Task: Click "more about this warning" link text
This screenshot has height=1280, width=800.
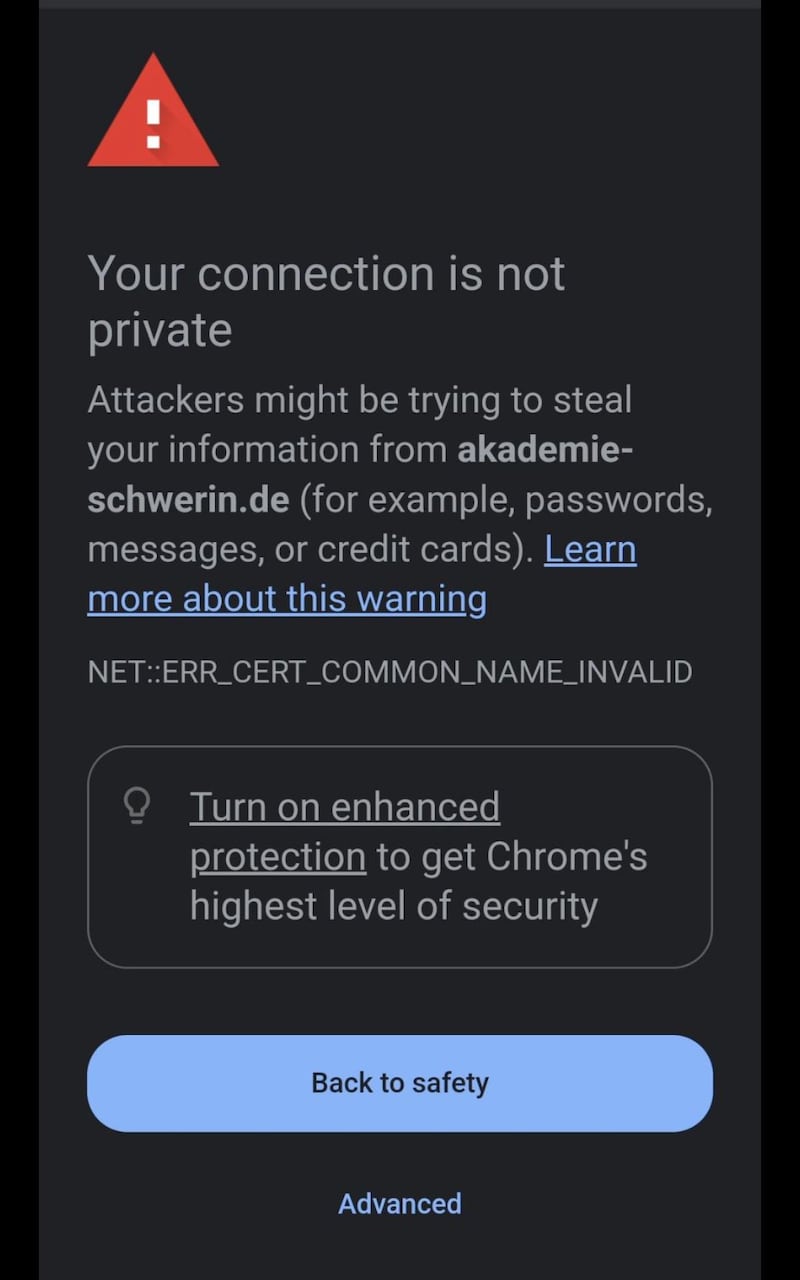Action: click(287, 599)
